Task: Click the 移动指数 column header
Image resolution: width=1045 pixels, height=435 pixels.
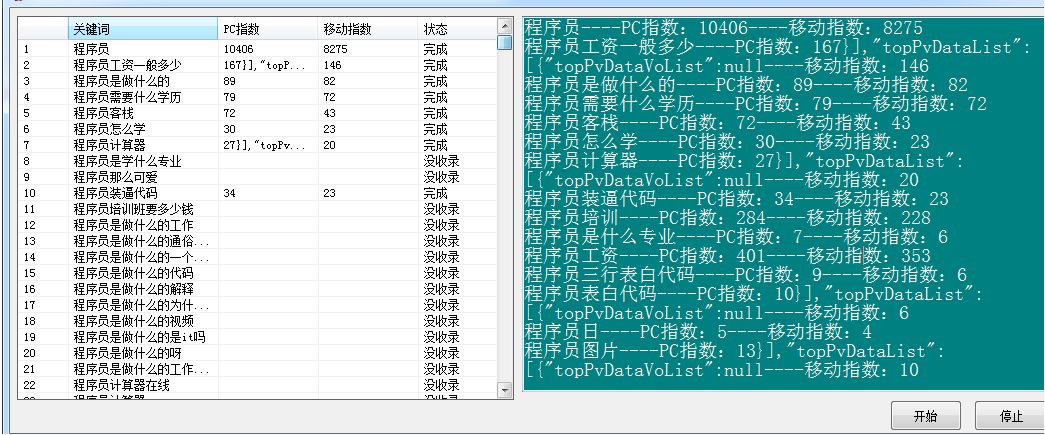Action: click(368, 29)
